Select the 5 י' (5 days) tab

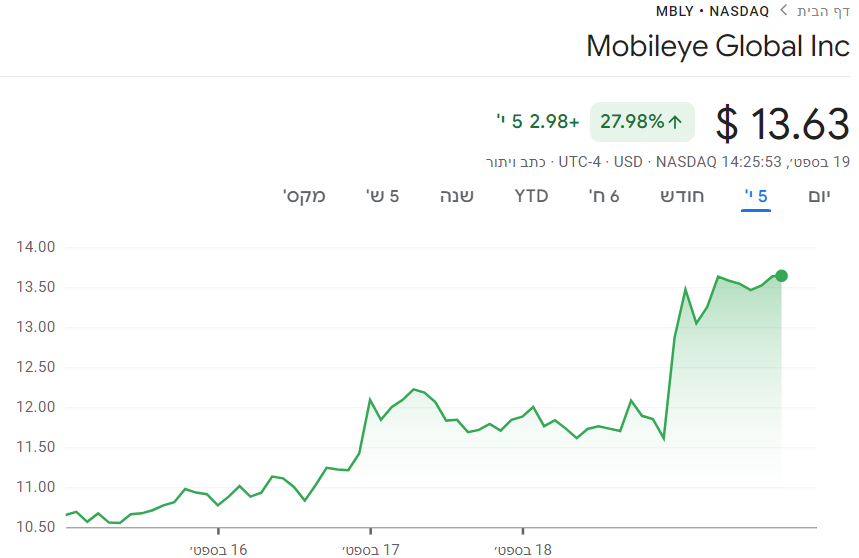tap(756, 196)
